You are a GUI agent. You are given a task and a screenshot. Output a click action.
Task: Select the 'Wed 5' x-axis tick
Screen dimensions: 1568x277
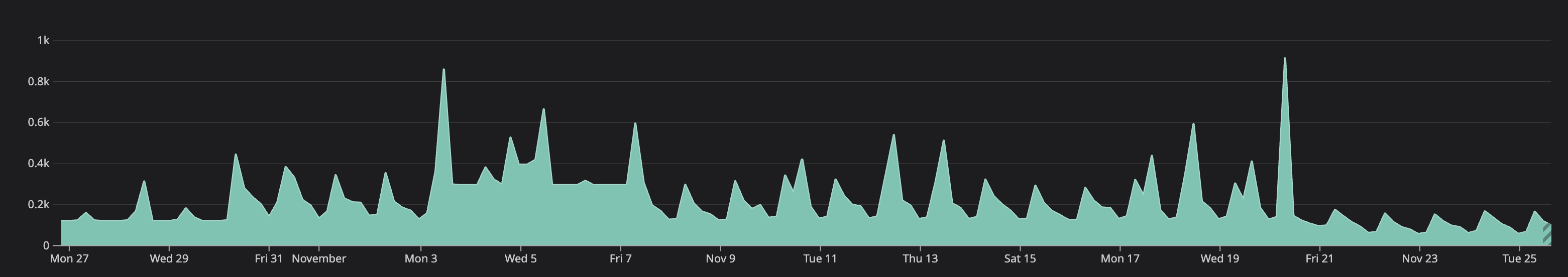[x=520, y=258]
